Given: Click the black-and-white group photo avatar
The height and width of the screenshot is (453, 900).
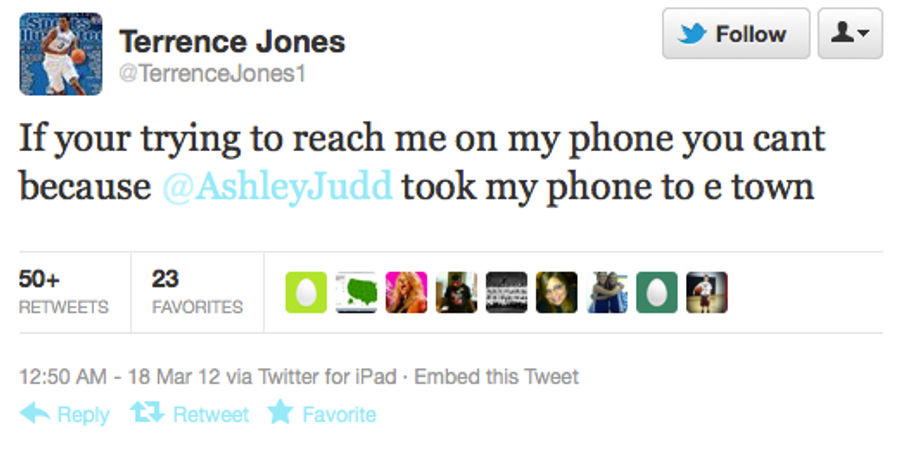Looking at the screenshot, I should click(x=506, y=292).
